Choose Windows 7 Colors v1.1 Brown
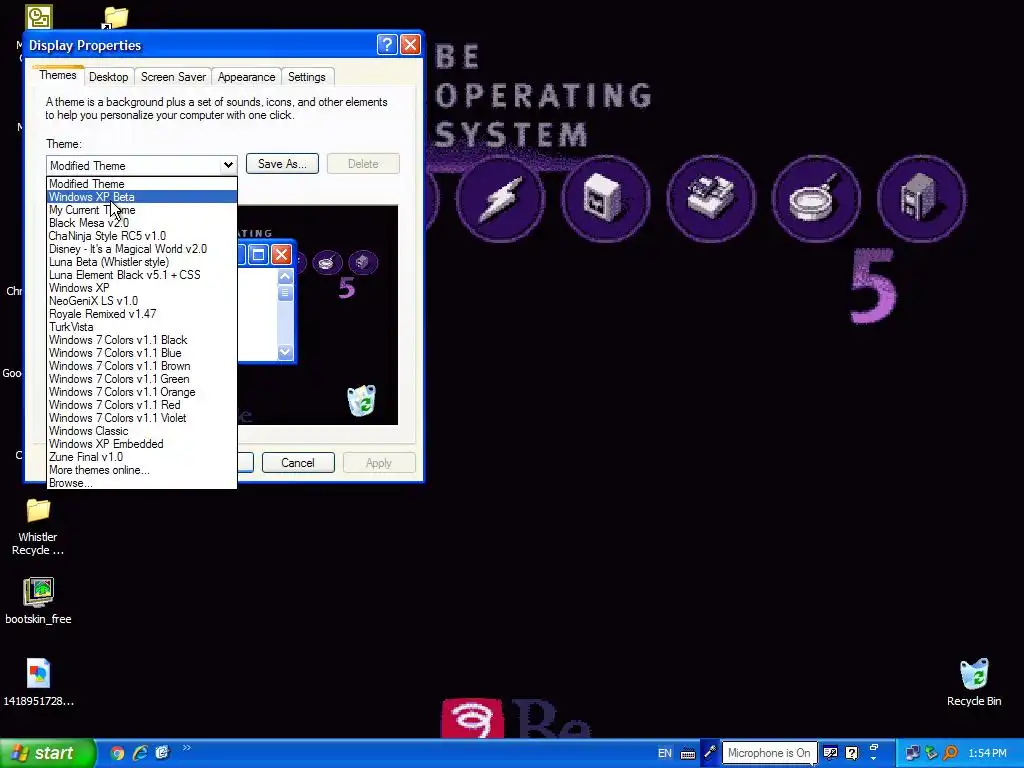 coord(142,366)
